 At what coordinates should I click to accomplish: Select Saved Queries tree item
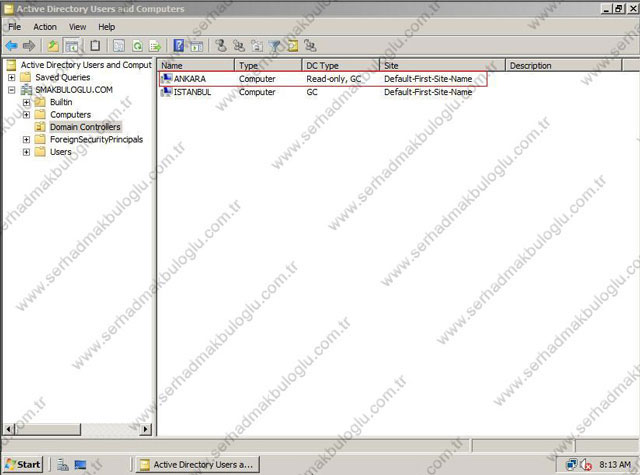coord(63,77)
